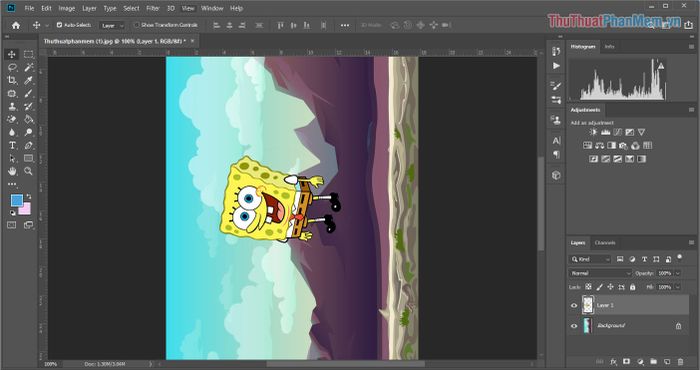Image resolution: width=700 pixels, height=370 pixels.
Task: Open the File menu
Action: coord(29,8)
